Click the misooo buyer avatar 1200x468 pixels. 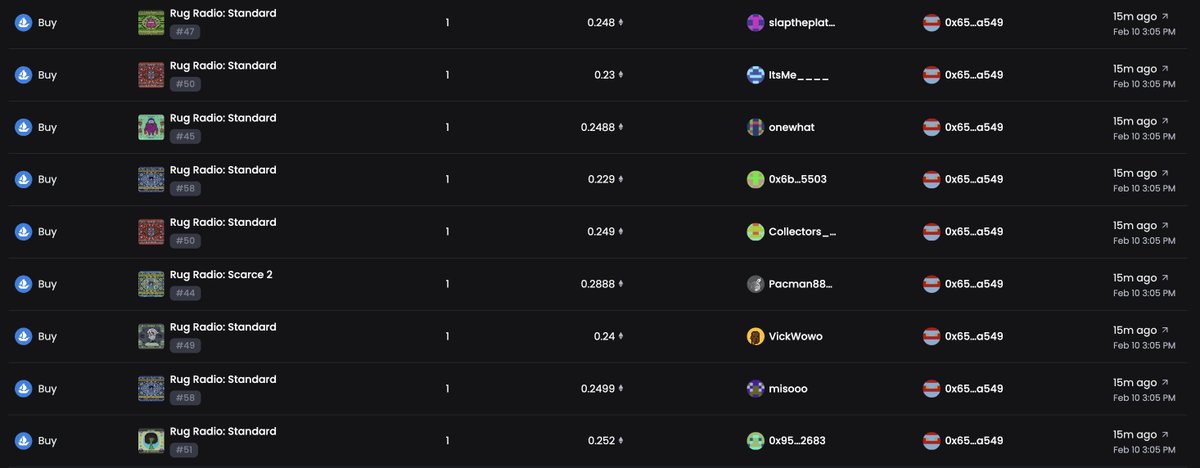coord(756,388)
